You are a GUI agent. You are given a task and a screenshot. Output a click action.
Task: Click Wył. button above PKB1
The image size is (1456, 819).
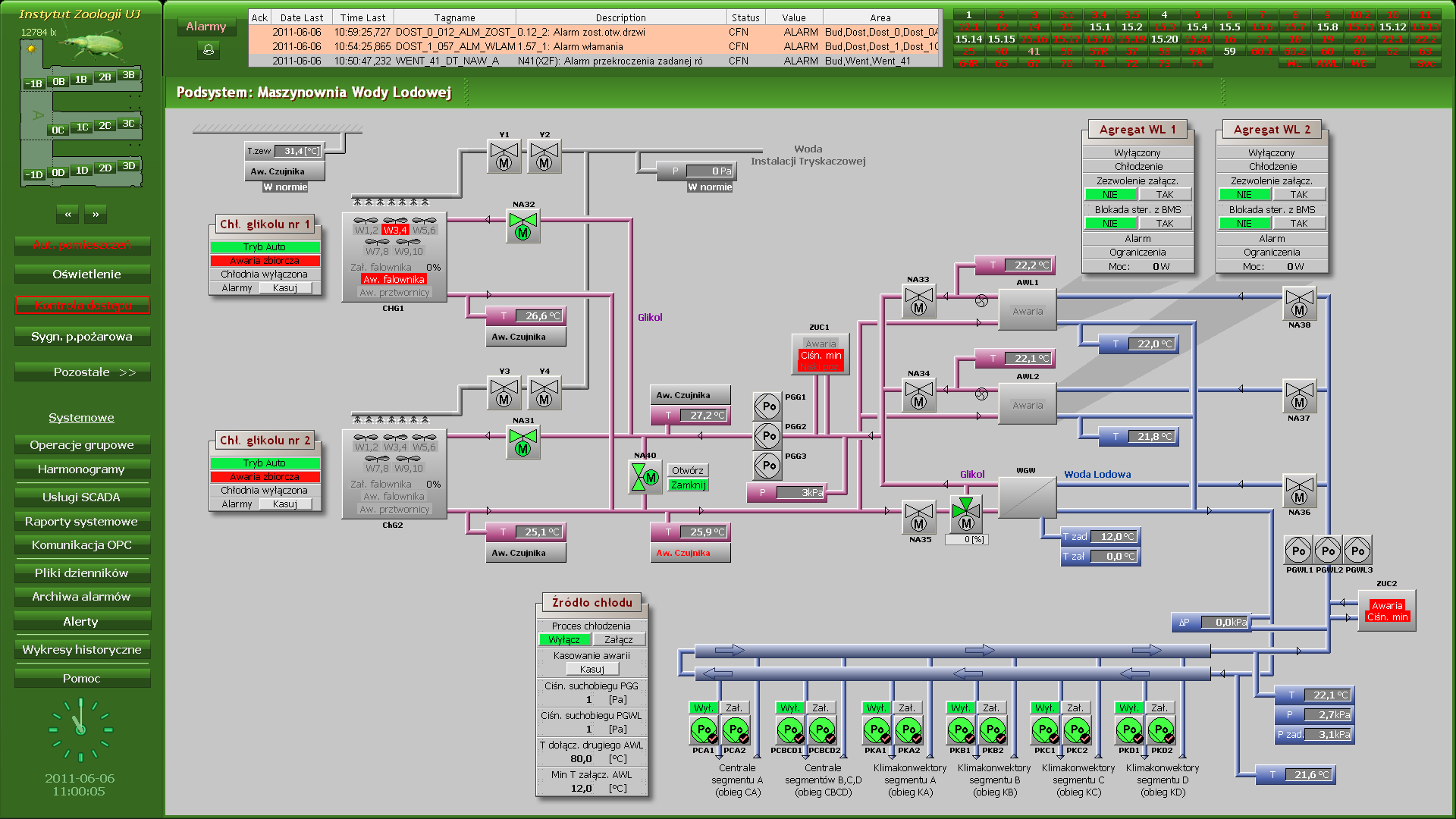point(961,708)
